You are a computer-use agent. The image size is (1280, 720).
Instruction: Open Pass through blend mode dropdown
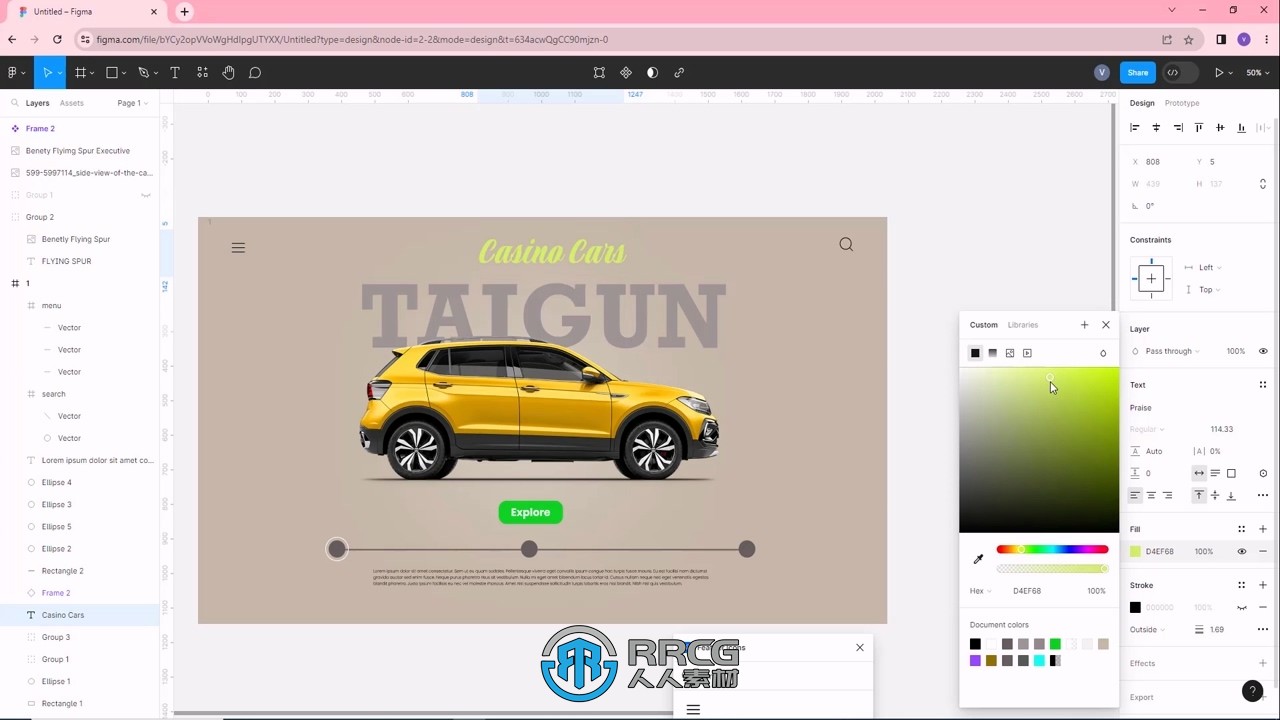1172,351
